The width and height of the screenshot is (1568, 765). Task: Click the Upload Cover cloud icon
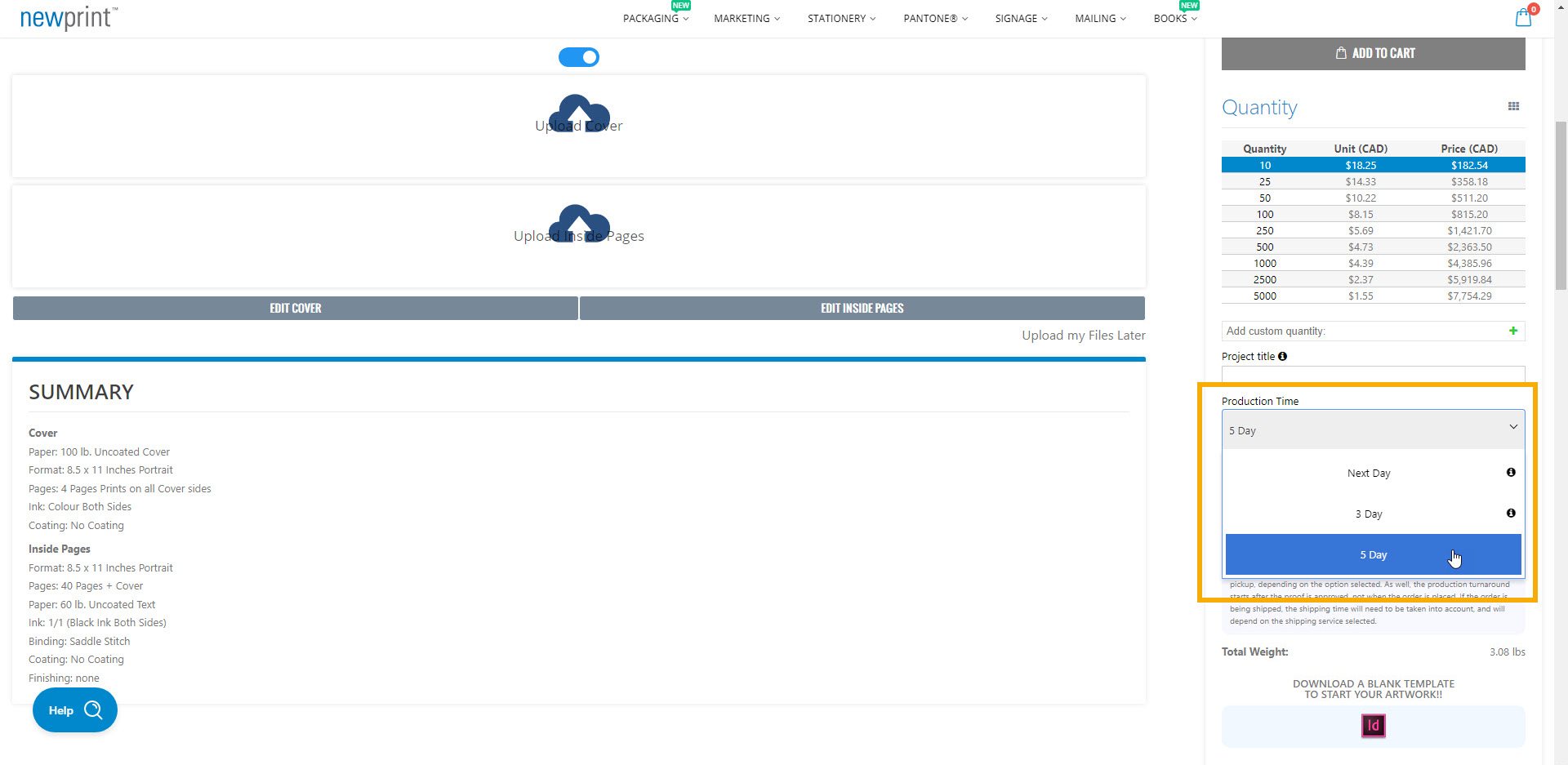(x=579, y=114)
